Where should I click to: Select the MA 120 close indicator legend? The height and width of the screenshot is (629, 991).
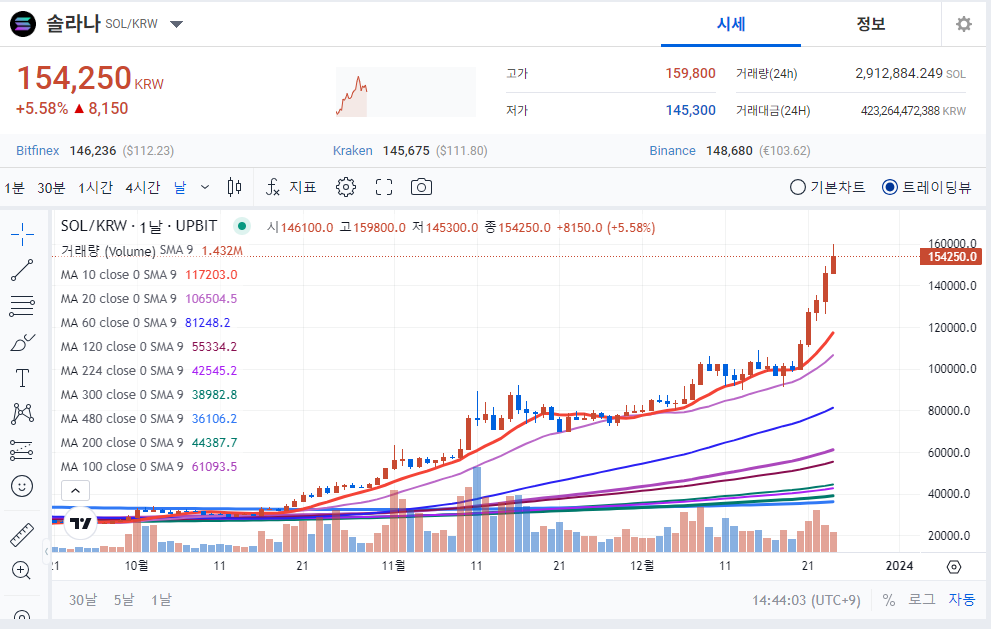point(149,346)
